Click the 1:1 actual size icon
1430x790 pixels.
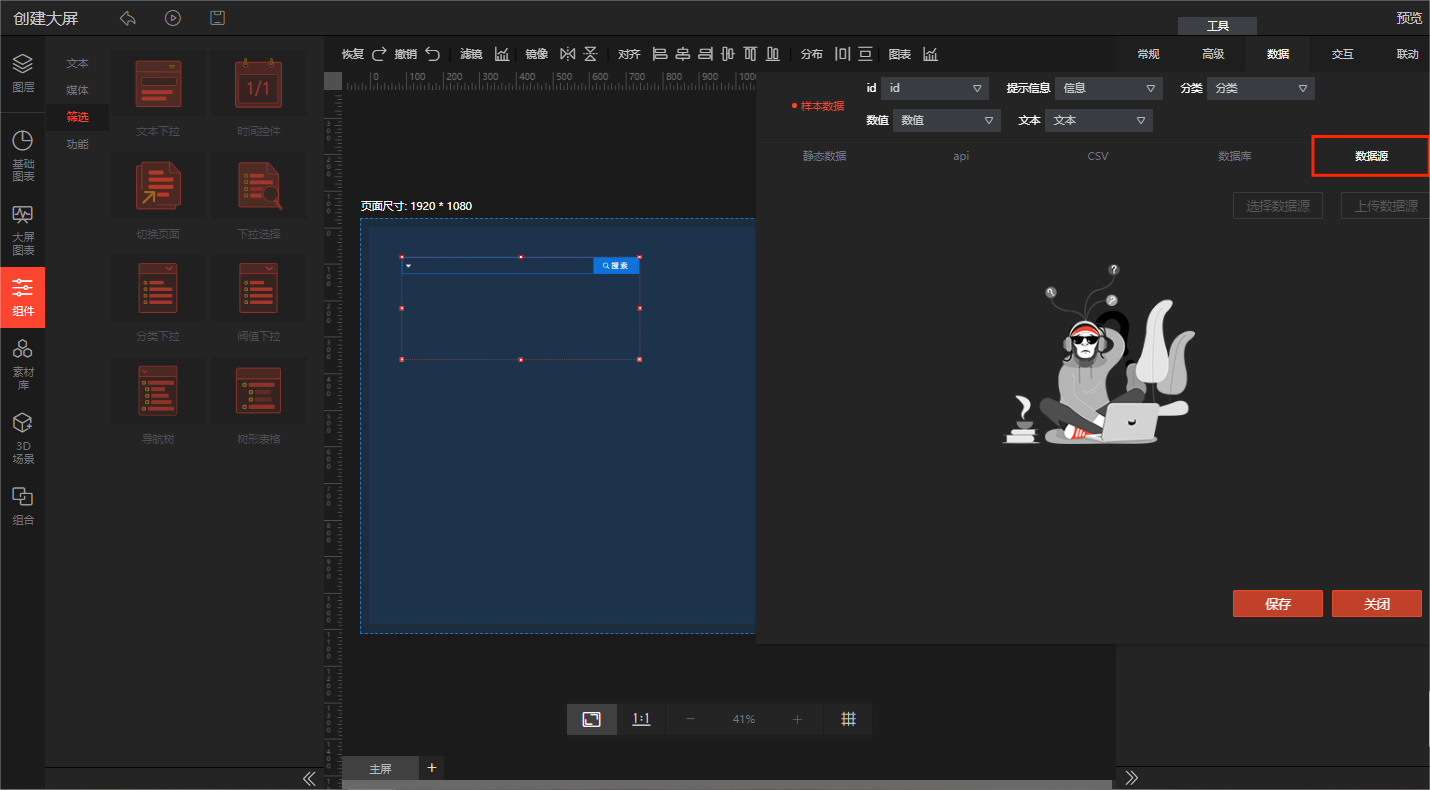641,719
